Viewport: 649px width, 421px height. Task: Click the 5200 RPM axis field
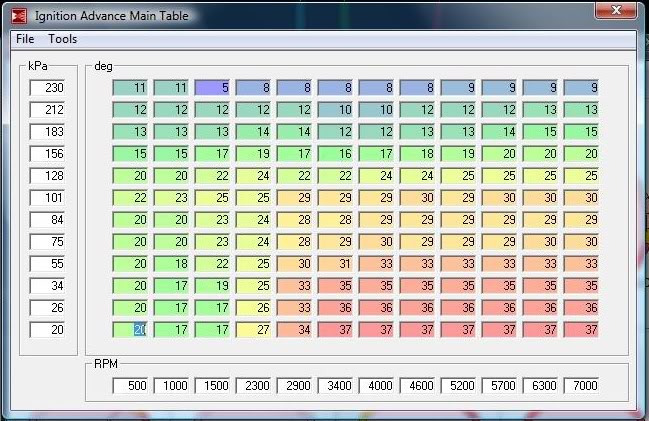(458, 385)
